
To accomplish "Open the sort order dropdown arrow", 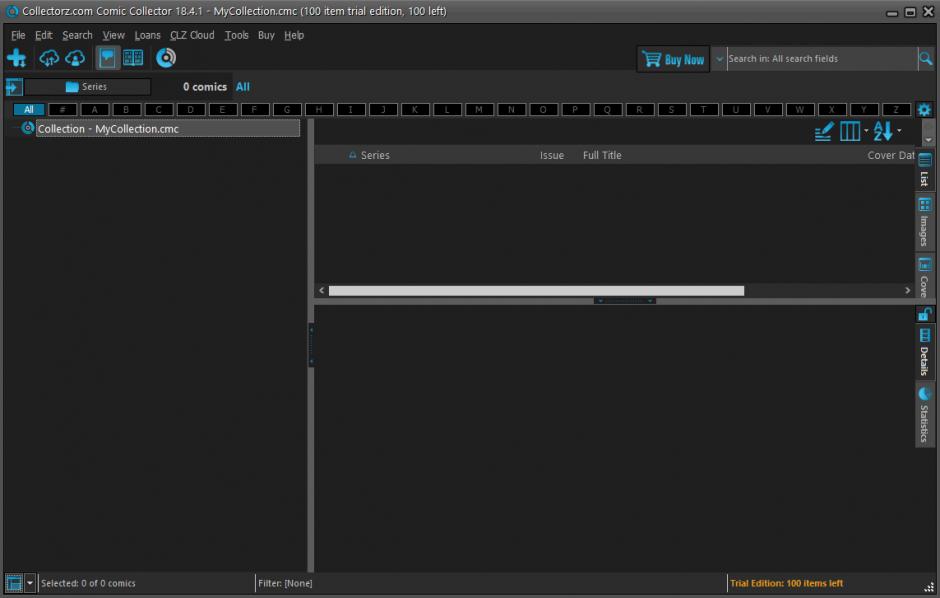I will [x=899, y=131].
